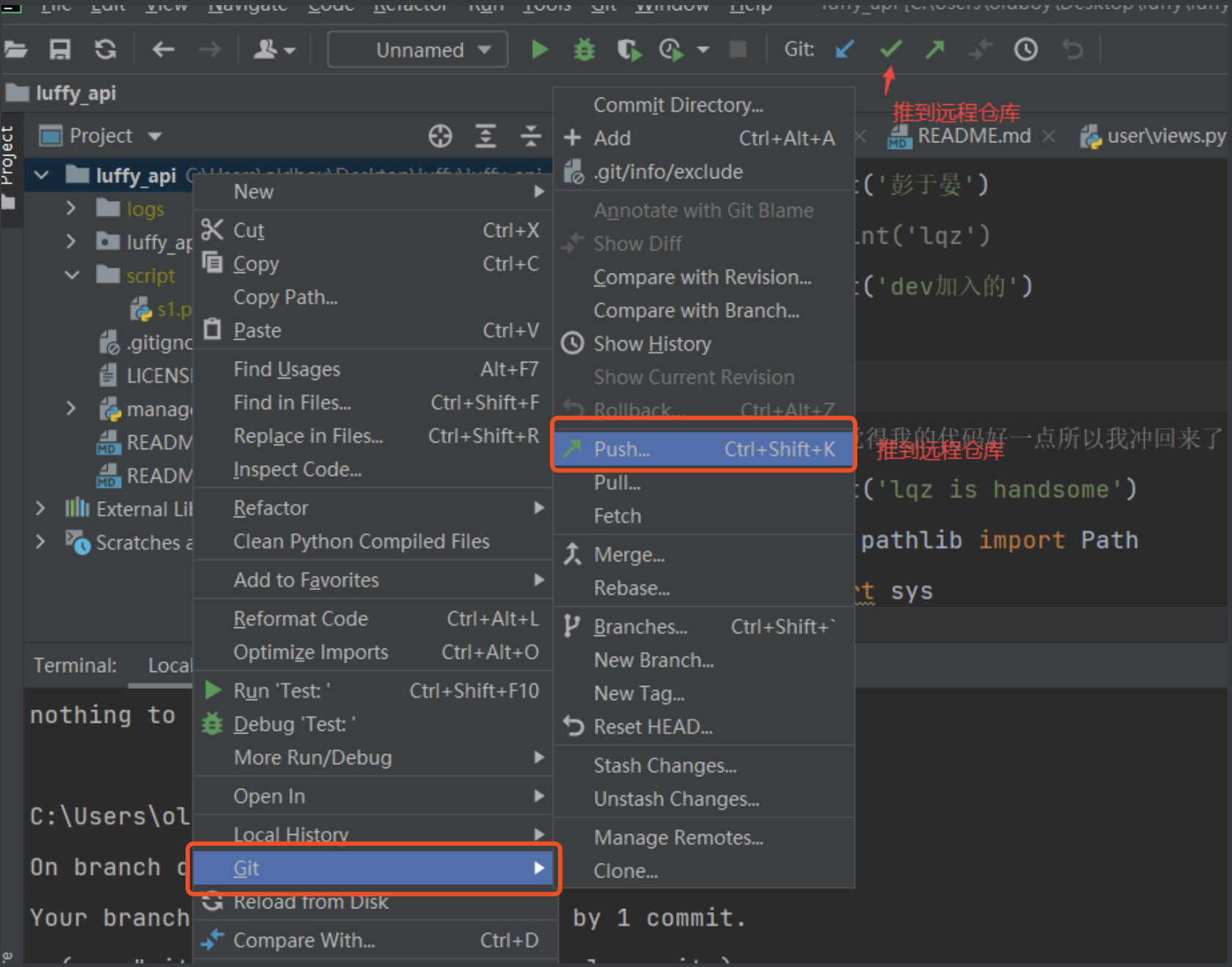The height and width of the screenshot is (967, 1232).
Task: Expand External Libraries node
Action: [40, 508]
